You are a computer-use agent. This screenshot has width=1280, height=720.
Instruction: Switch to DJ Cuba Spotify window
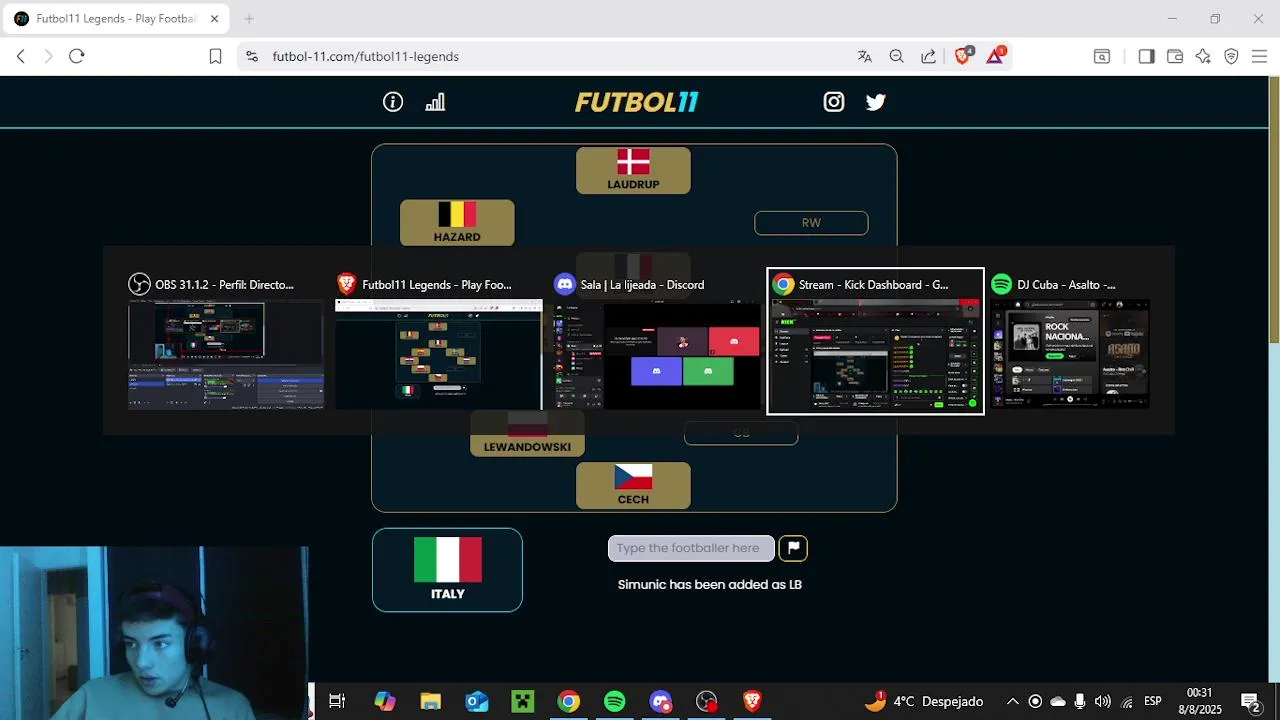(x=1070, y=341)
